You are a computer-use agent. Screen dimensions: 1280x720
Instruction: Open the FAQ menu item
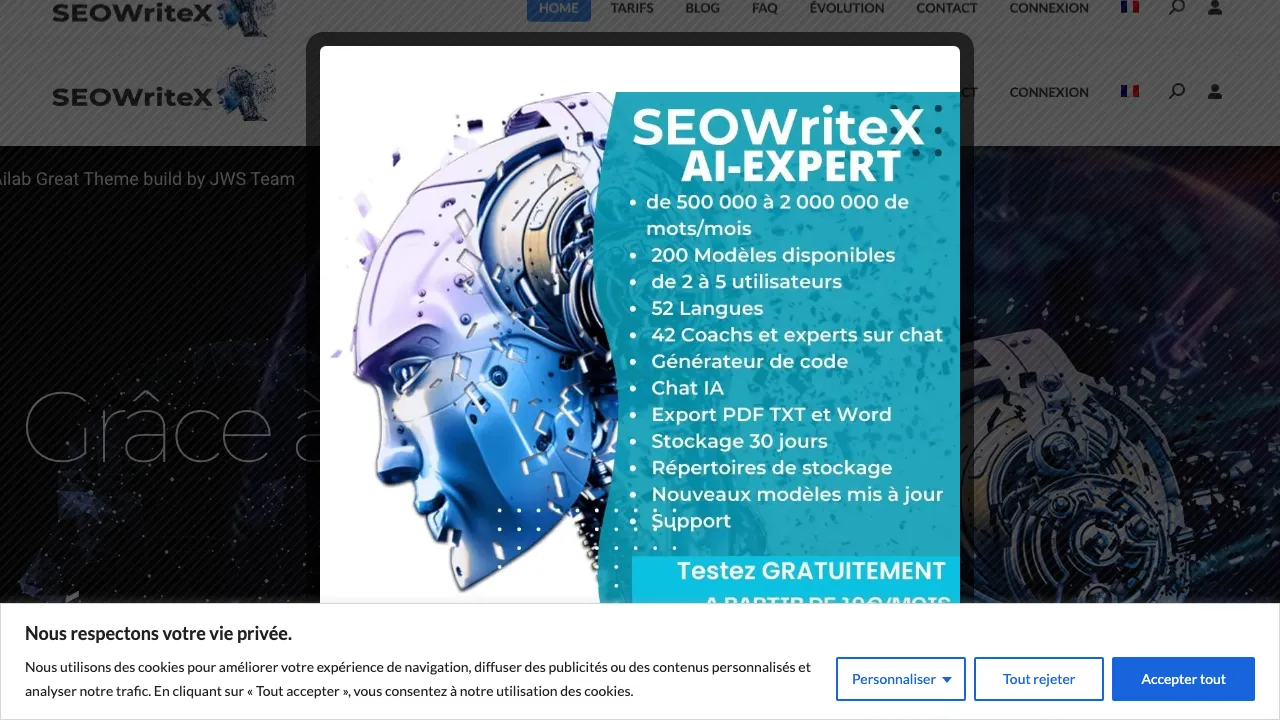(765, 8)
